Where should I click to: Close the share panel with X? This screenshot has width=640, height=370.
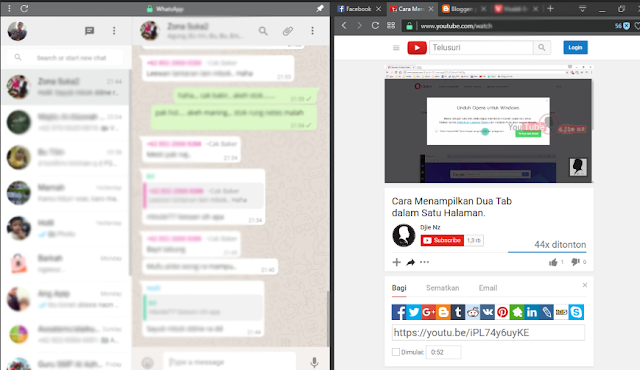pyautogui.click(x=584, y=285)
